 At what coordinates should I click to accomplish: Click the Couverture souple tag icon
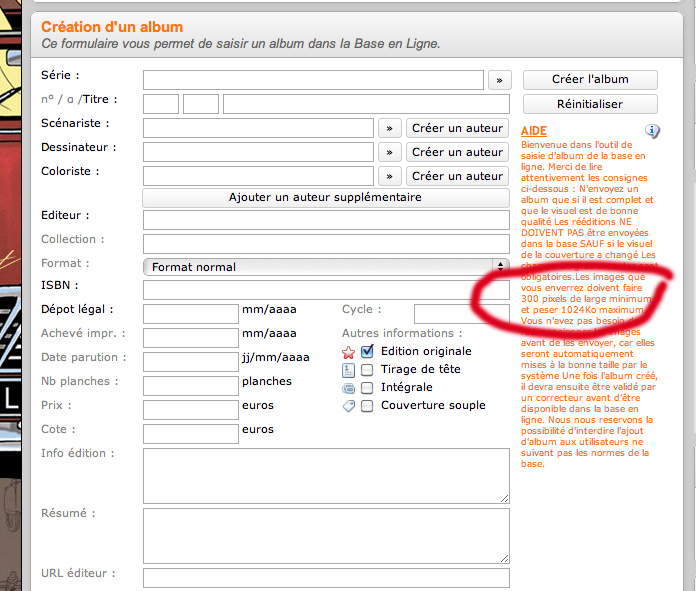tap(348, 406)
